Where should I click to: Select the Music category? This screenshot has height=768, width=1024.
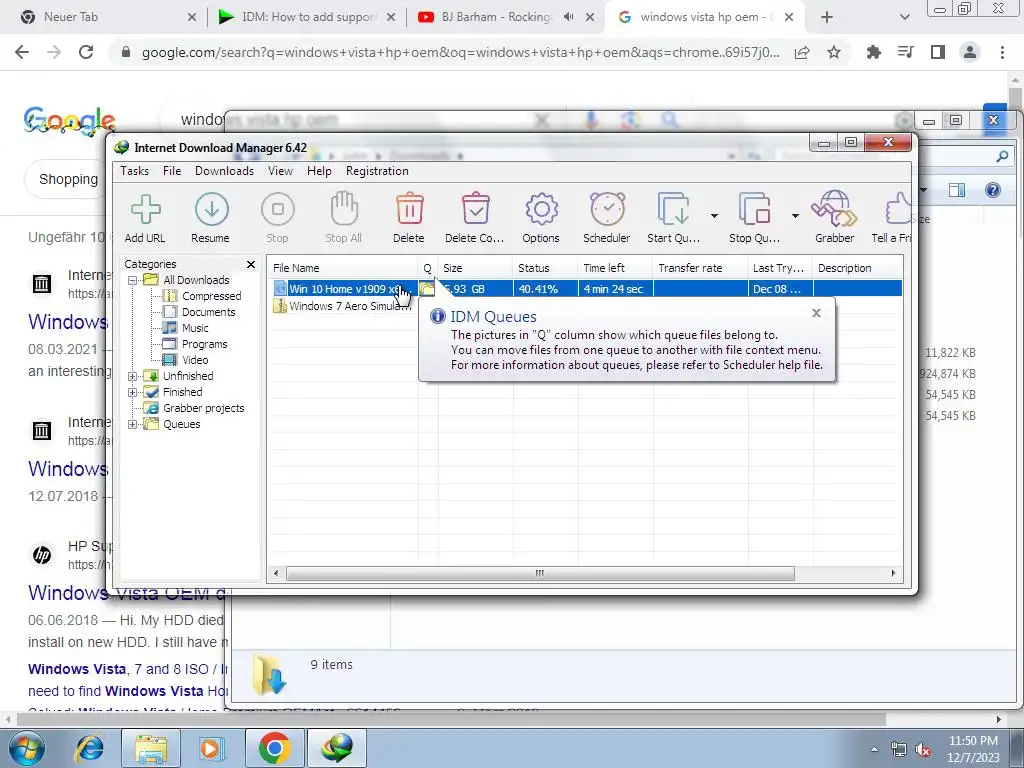pos(195,328)
